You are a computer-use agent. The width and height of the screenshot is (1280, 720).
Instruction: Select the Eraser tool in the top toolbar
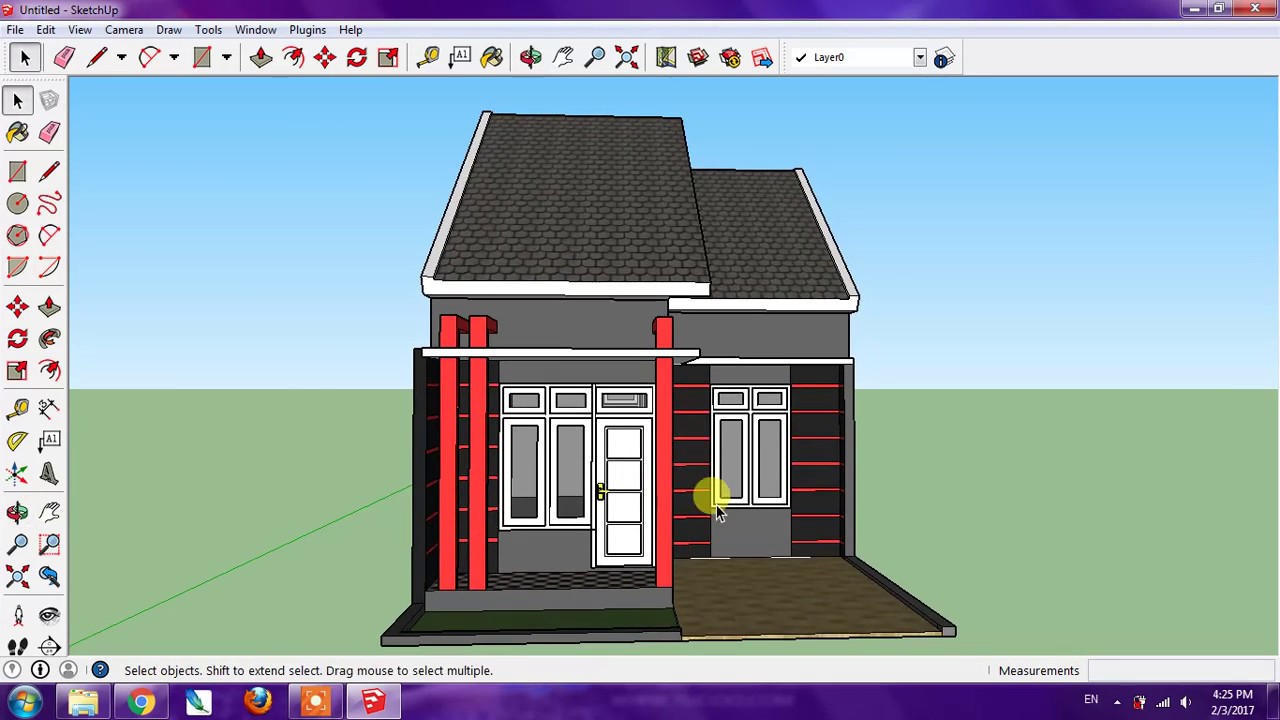click(64, 57)
